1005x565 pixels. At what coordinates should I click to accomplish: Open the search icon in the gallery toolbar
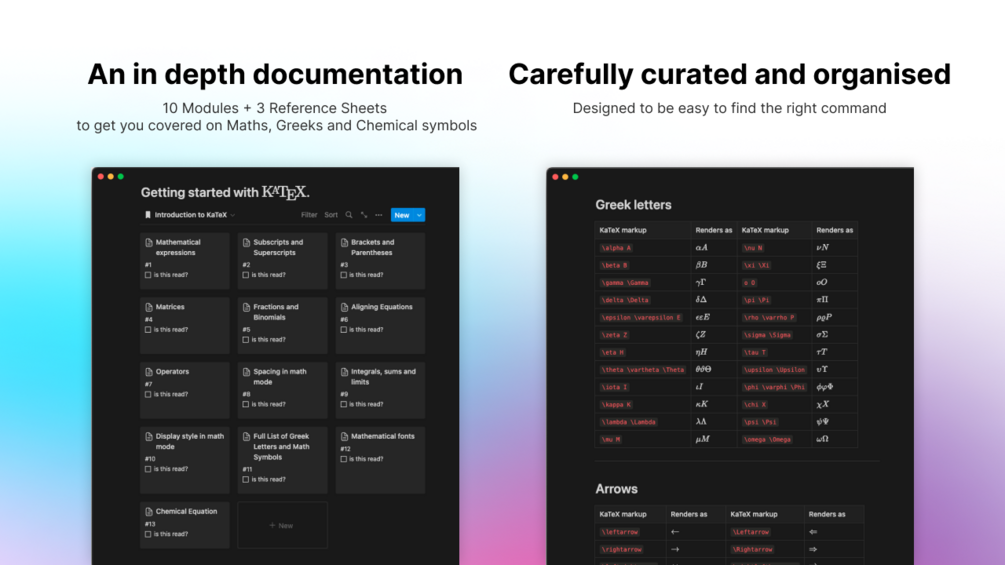(x=349, y=215)
